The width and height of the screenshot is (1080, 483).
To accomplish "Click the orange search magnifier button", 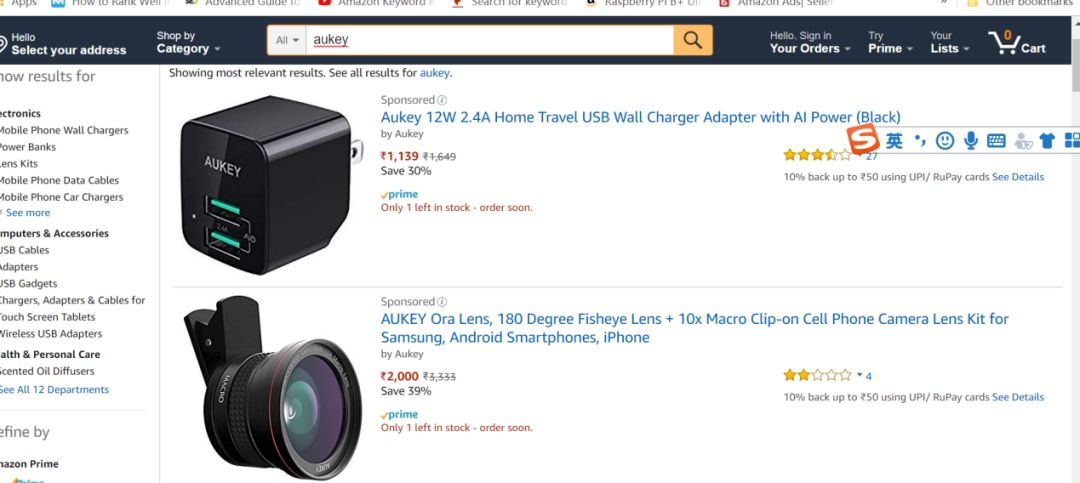I will pos(693,41).
